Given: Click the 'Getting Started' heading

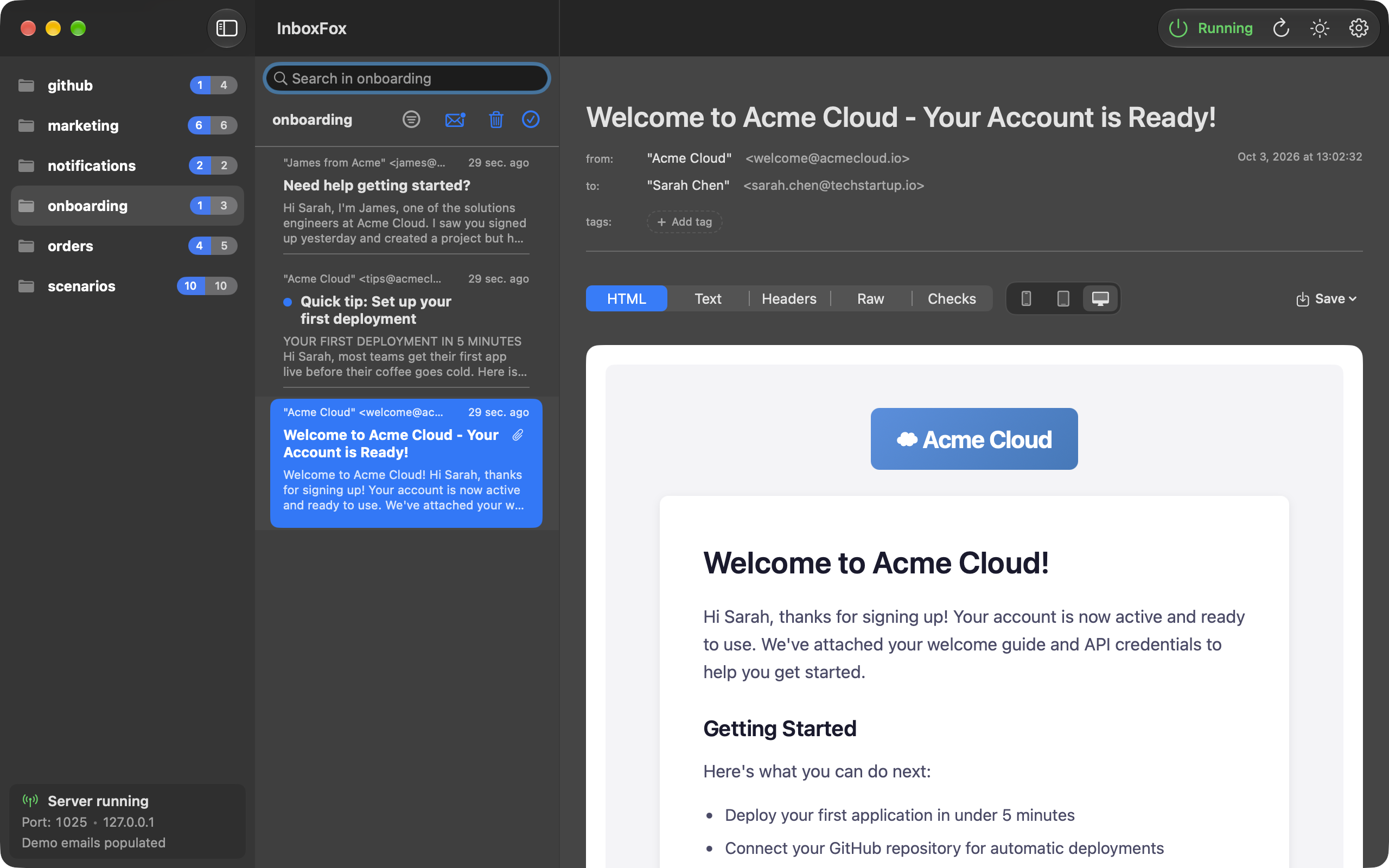Looking at the screenshot, I should (x=780, y=729).
